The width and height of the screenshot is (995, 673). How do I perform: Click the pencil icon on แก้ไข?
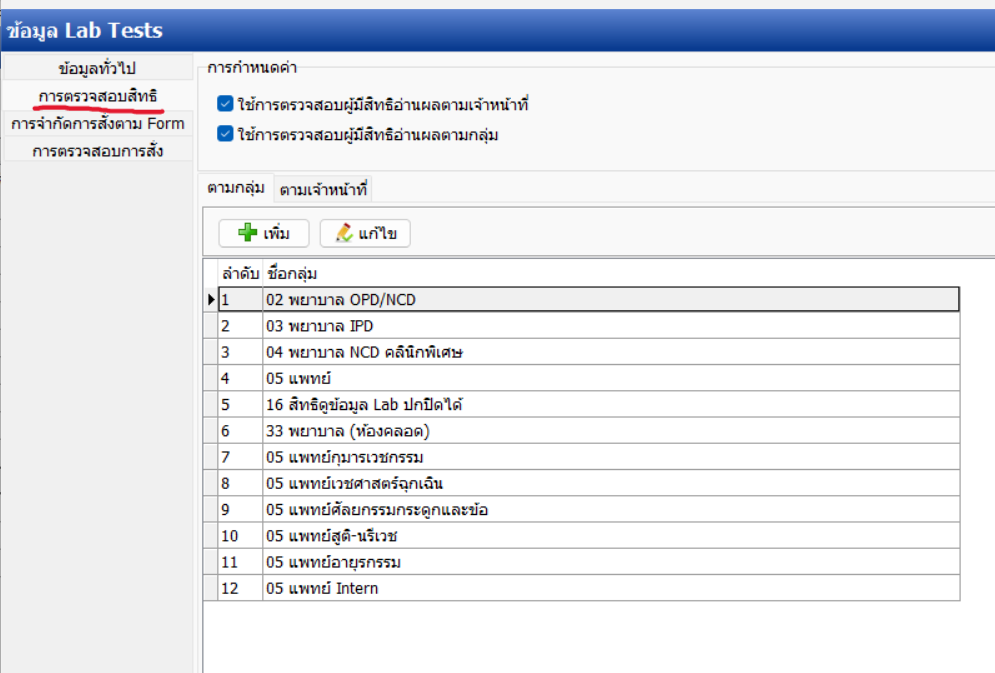point(345,233)
